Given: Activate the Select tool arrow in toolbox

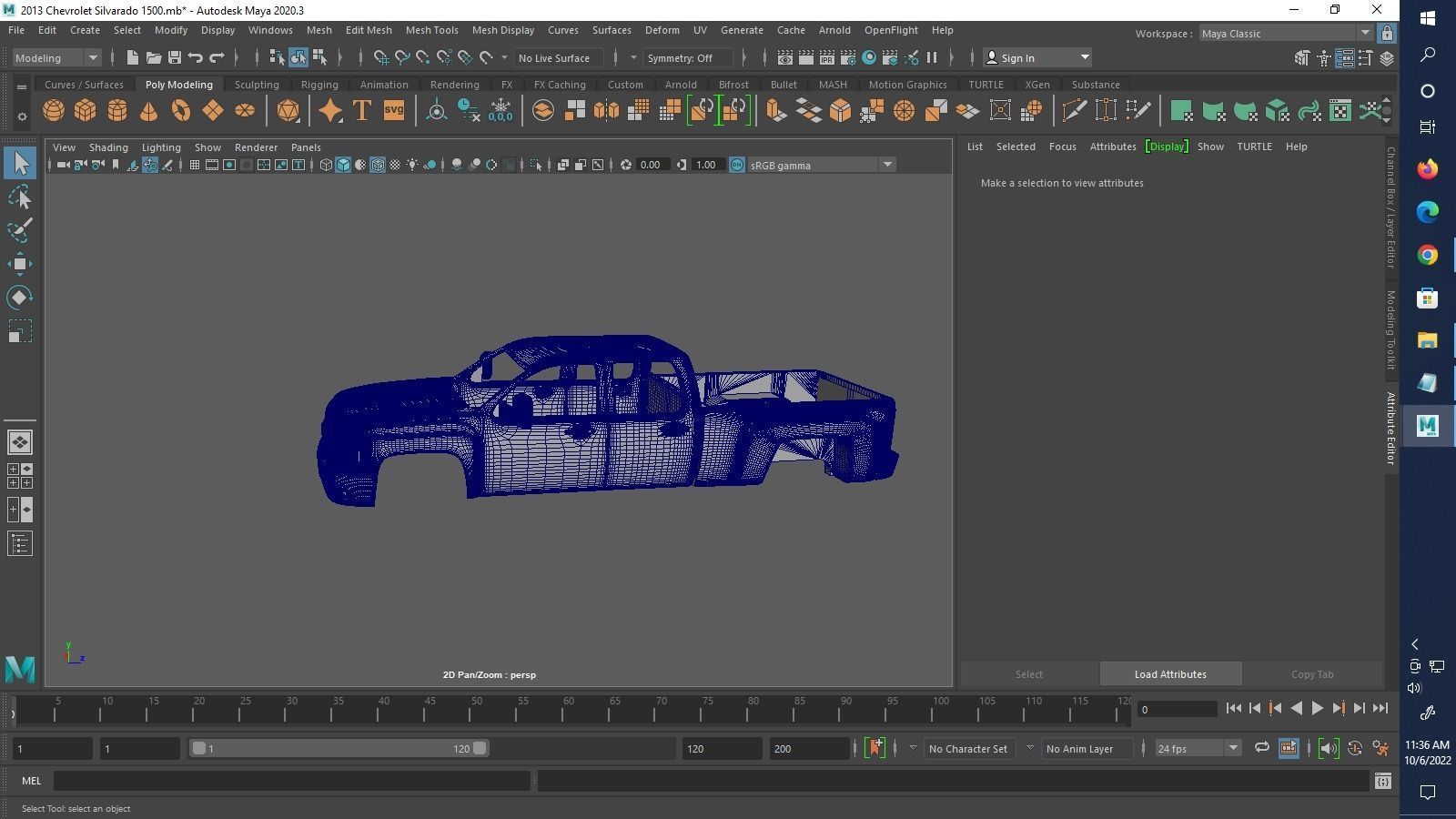Looking at the screenshot, I should click(x=20, y=163).
